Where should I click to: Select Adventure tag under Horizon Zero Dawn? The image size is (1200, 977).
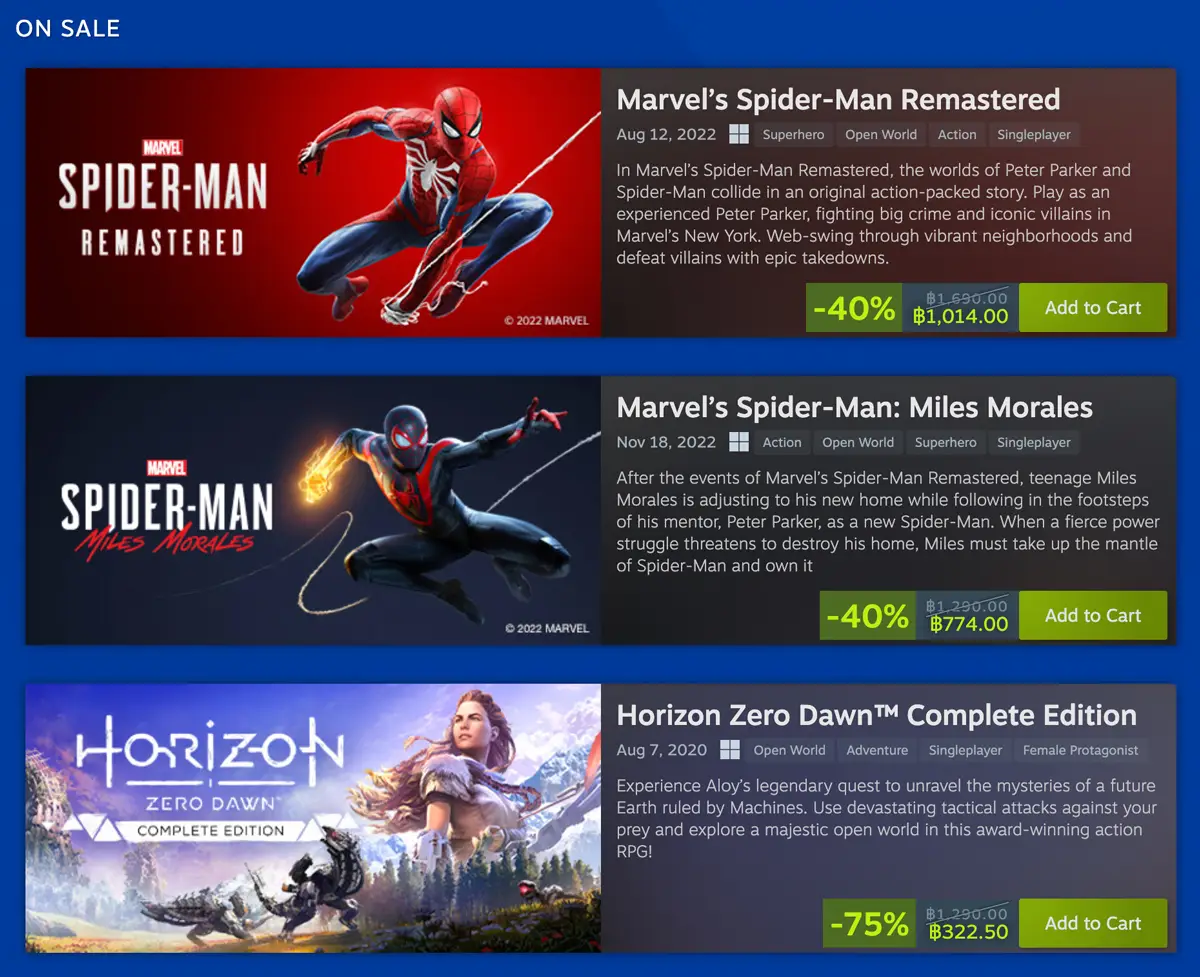(877, 750)
